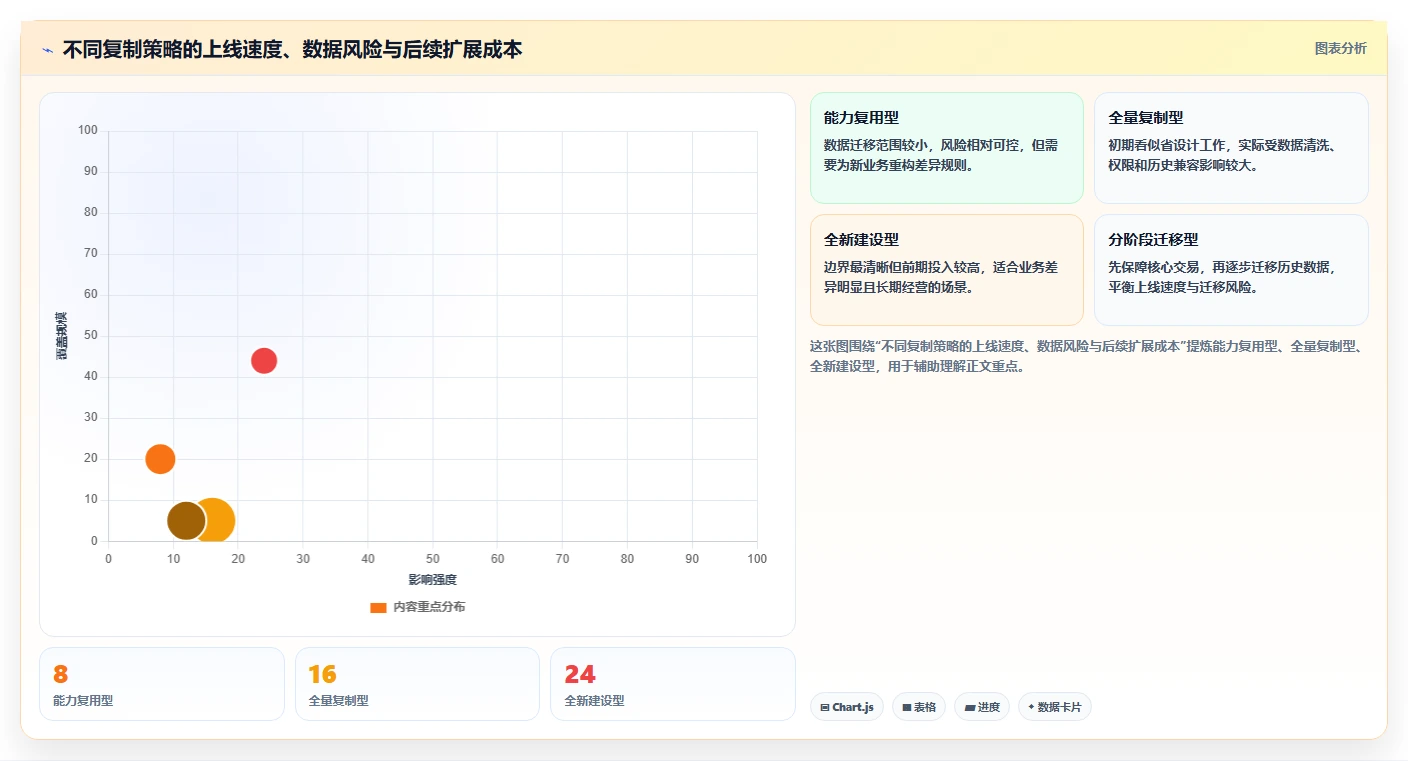
Task: Click the 能力复用型 label under number 8
Action: pos(83,701)
